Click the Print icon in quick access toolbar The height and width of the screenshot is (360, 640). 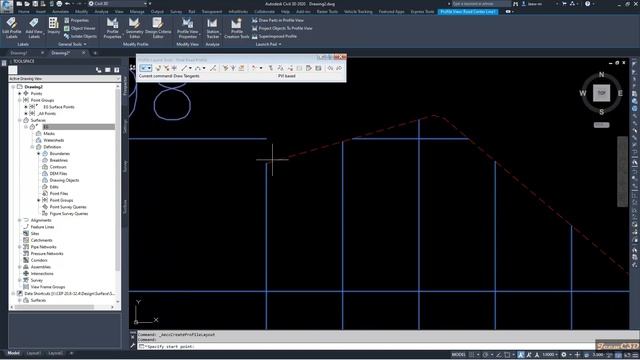60,4
